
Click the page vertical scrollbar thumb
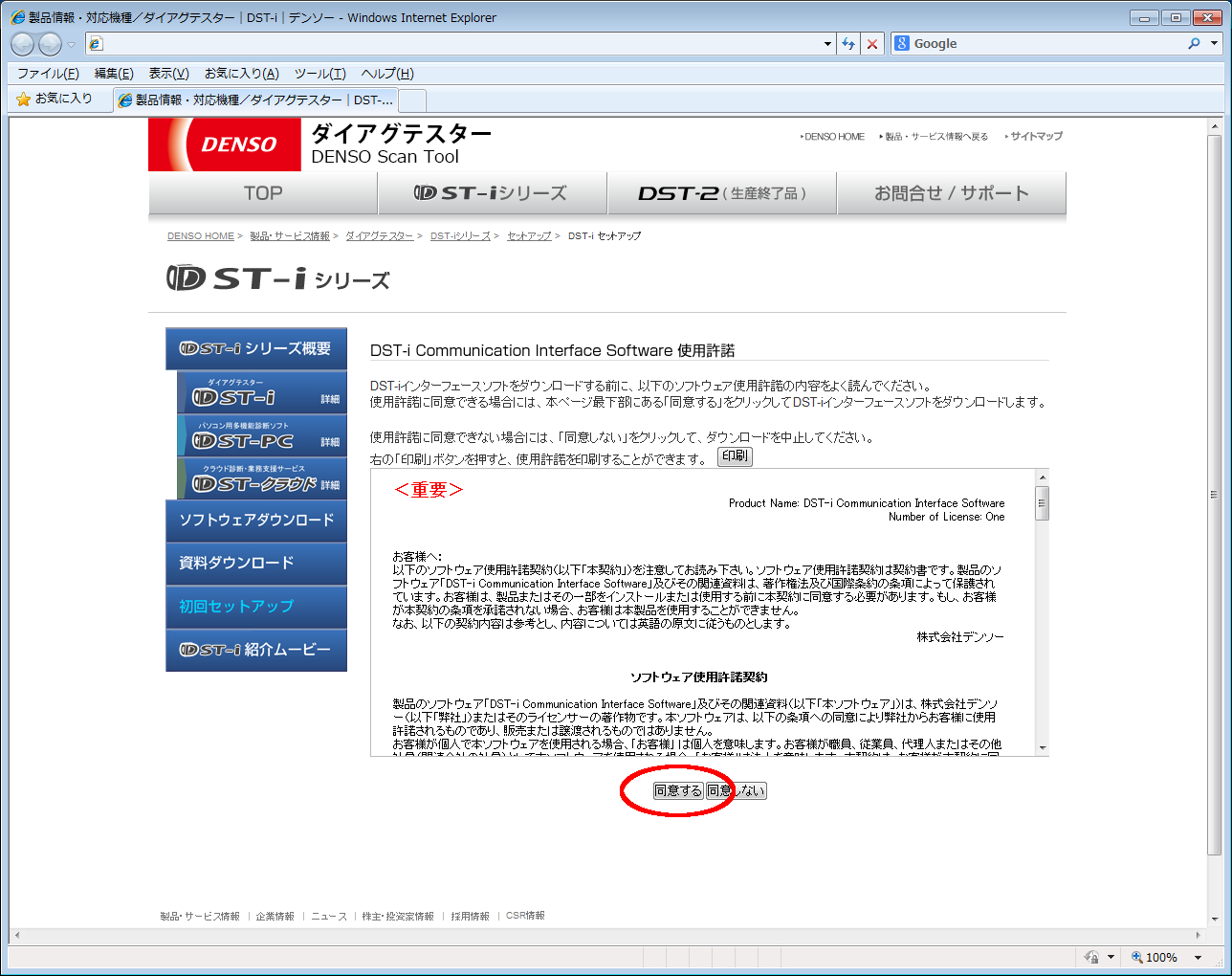pyautogui.click(x=1214, y=494)
